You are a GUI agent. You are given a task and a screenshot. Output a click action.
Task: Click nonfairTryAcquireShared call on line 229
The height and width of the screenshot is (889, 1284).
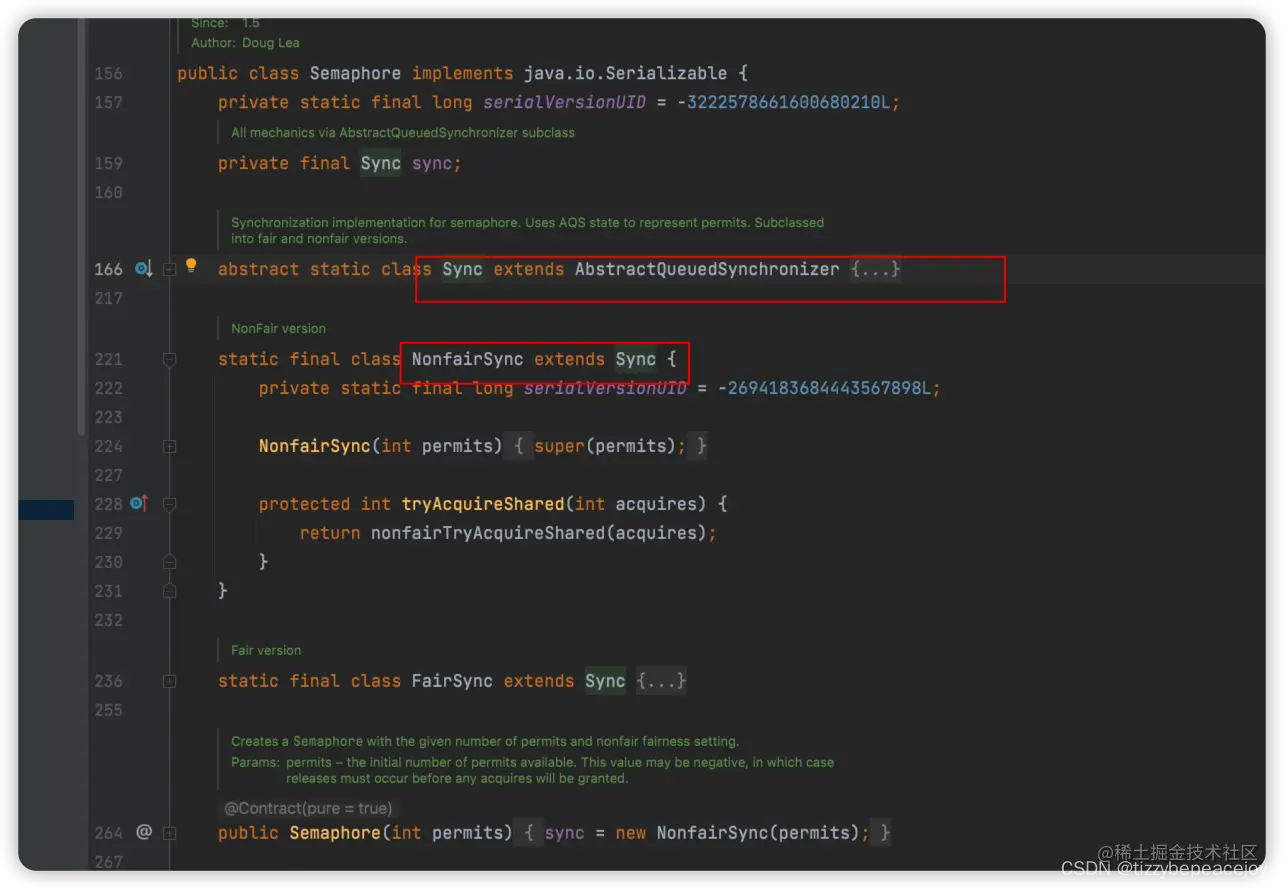coord(488,533)
